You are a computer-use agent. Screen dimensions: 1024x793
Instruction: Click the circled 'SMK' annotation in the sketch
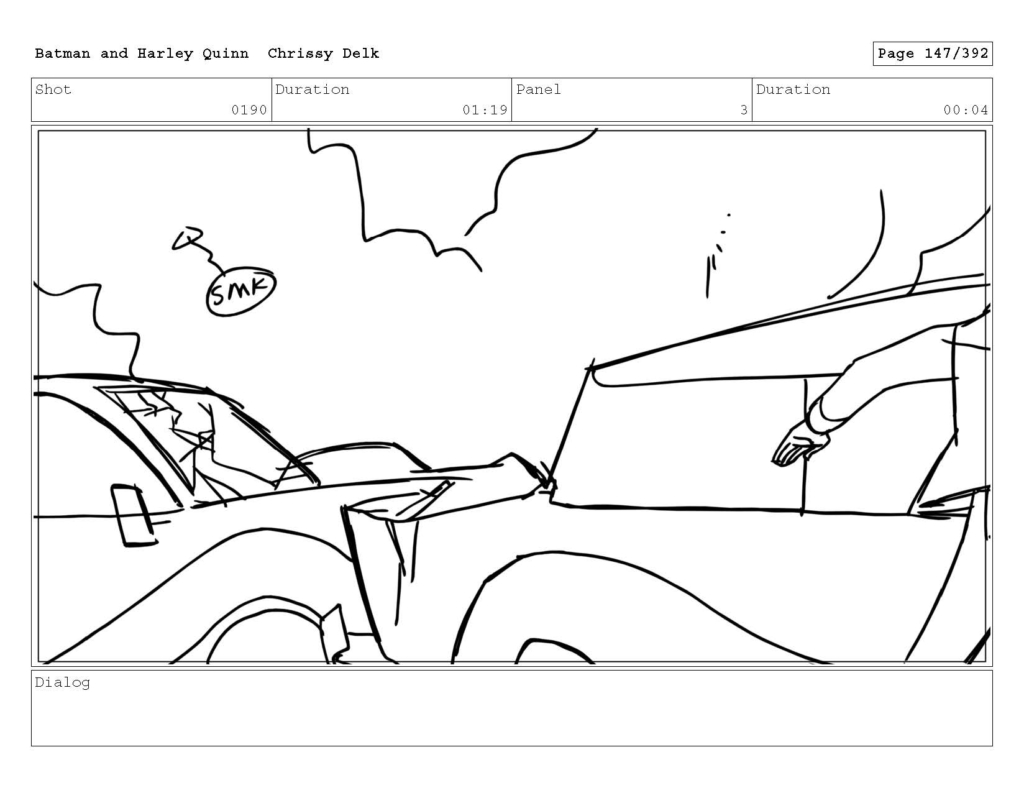coord(241,291)
